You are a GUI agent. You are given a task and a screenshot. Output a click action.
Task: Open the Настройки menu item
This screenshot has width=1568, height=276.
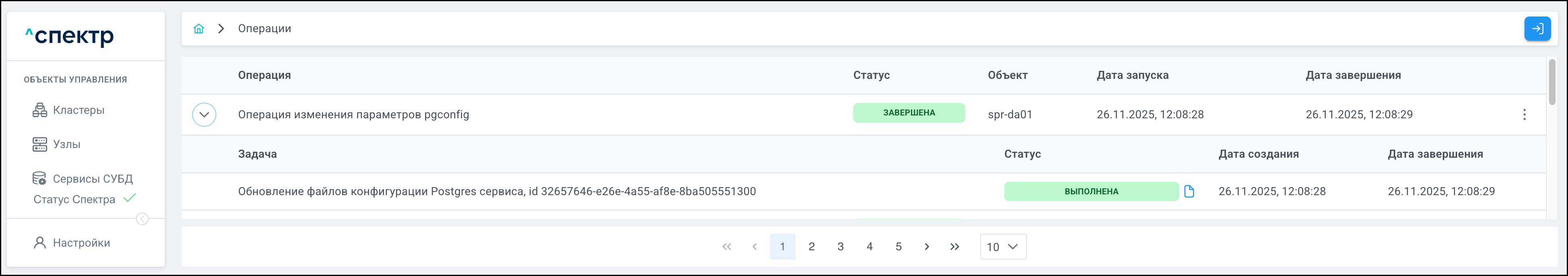click(x=81, y=243)
